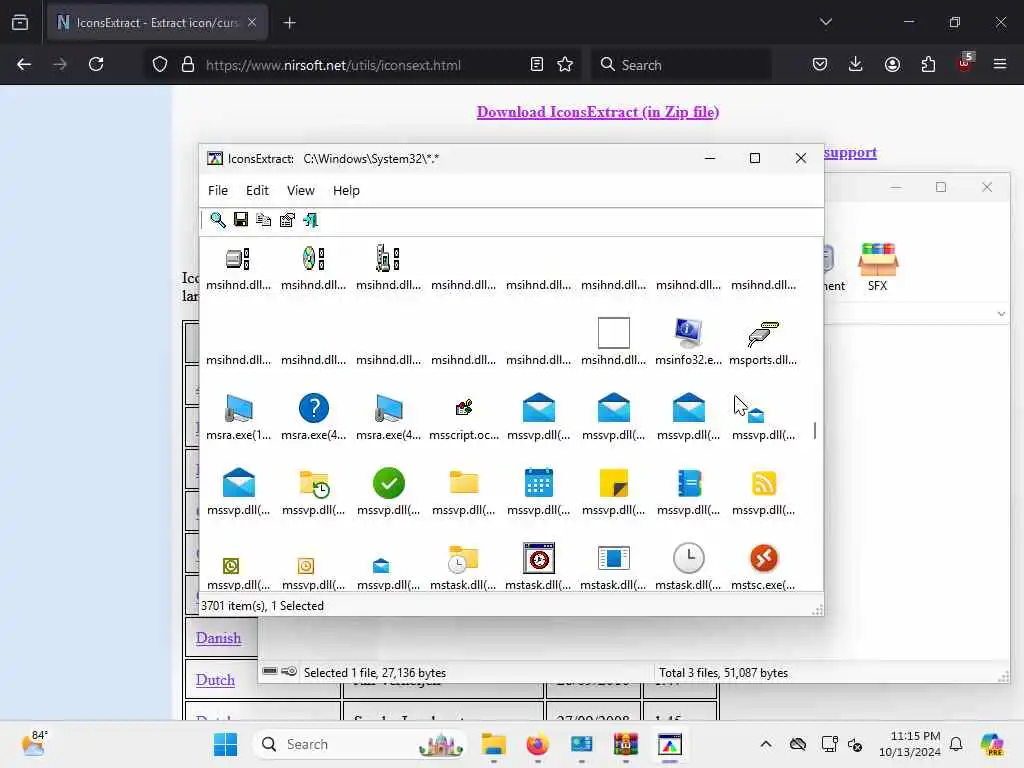This screenshot has height=768, width=1024.
Task: Select the green checkmark mssvp.dll icon
Action: (389, 483)
